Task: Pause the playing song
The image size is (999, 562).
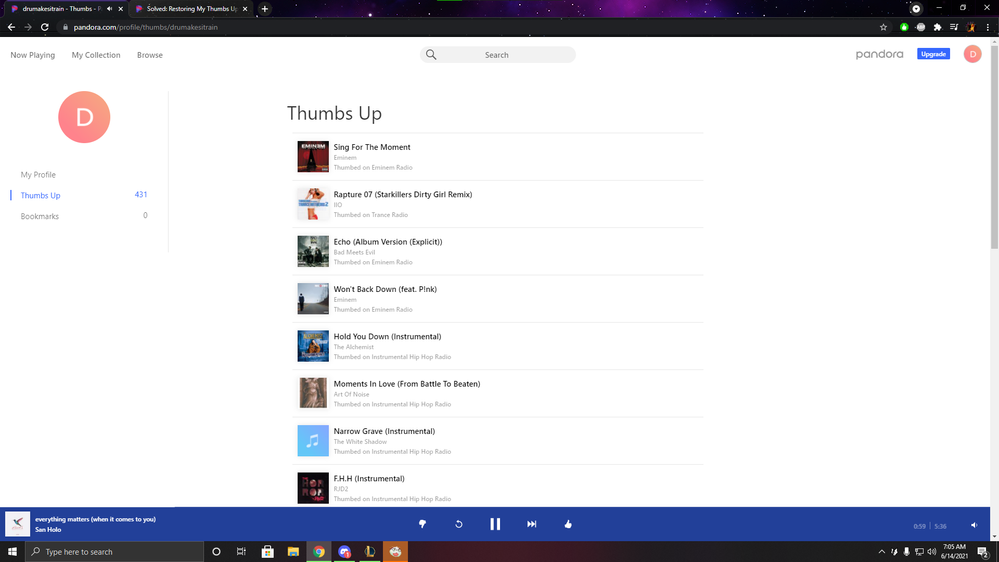Action: [495, 524]
